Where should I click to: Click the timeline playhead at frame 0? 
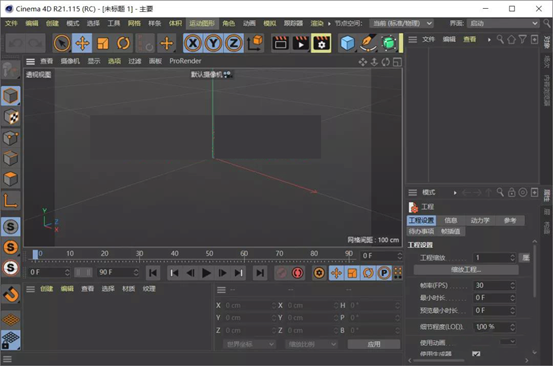(x=35, y=254)
